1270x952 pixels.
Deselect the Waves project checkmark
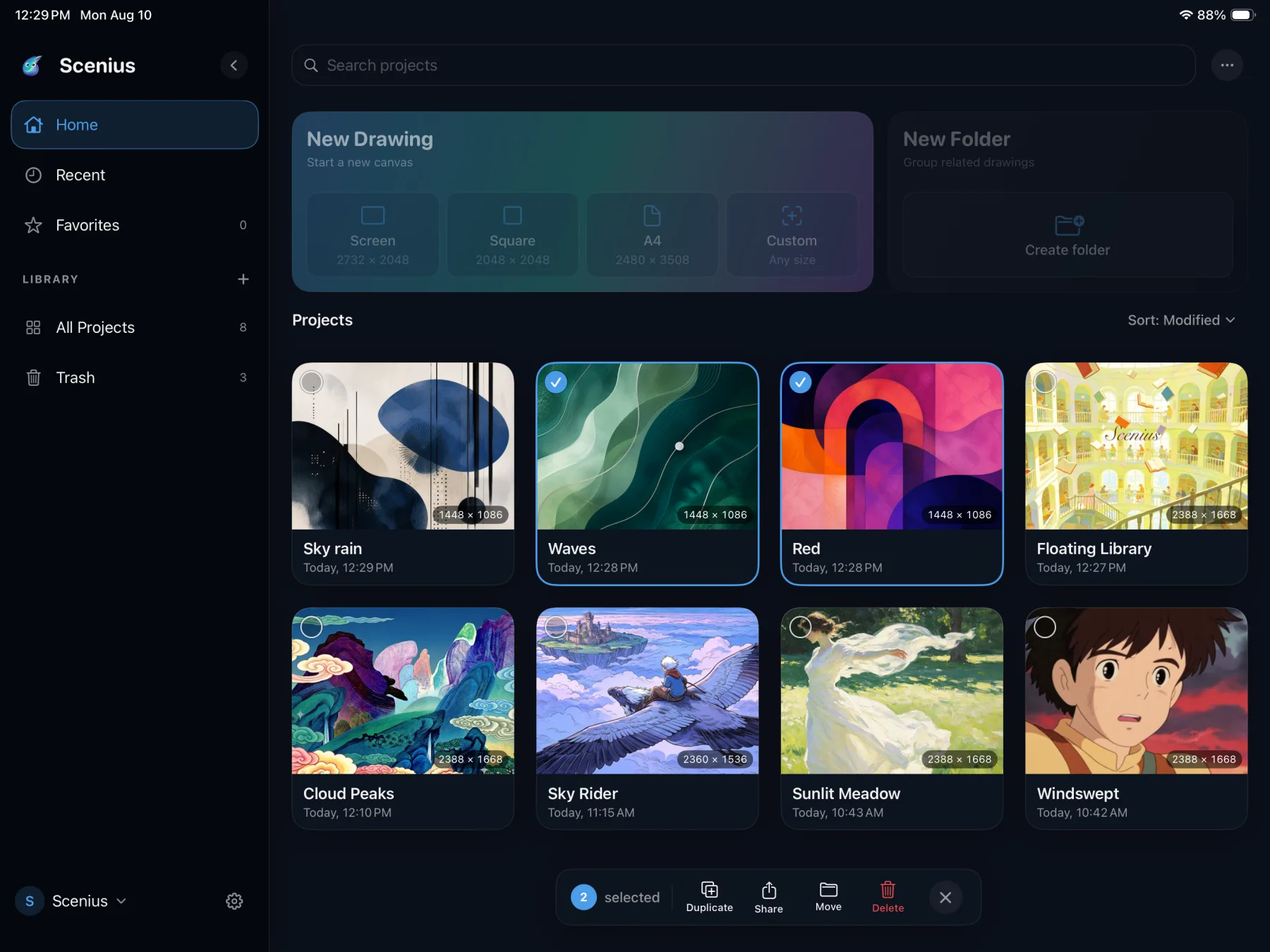click(x=556, y=382)
